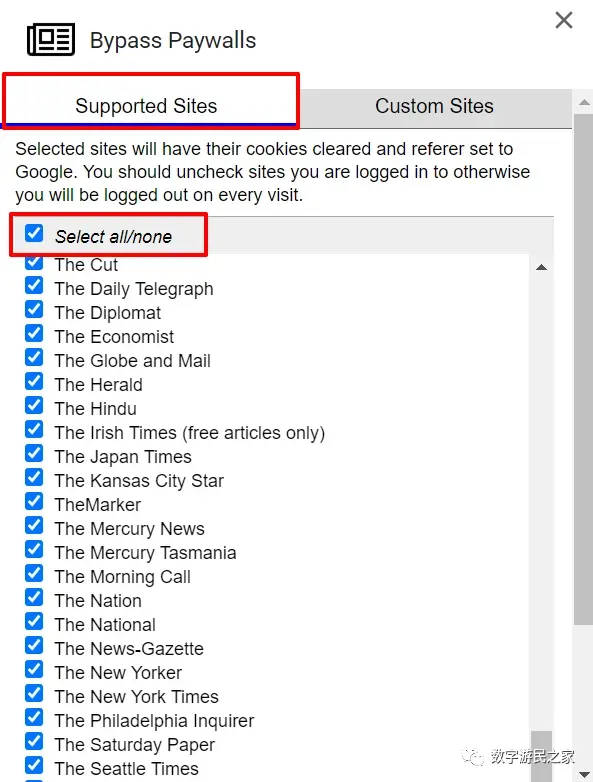
Task: Deselect The Seattle Times checkbox
Action: click(34, 765)
